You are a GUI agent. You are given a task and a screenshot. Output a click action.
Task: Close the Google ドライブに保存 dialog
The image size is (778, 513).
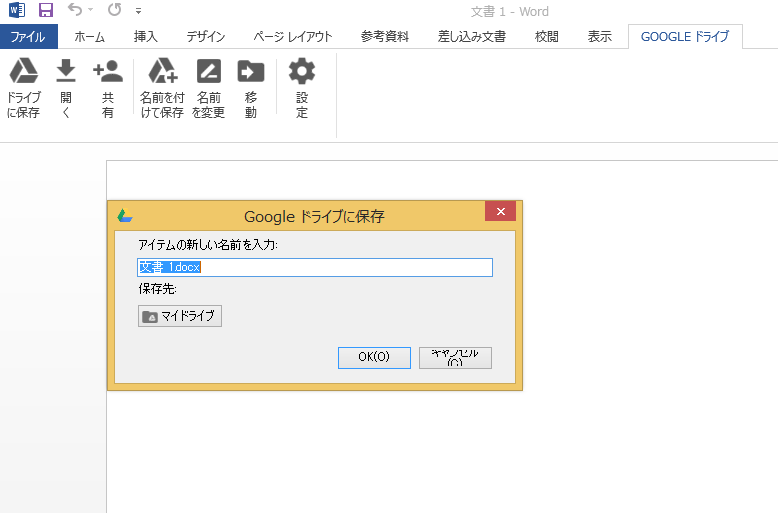(500, 211)
